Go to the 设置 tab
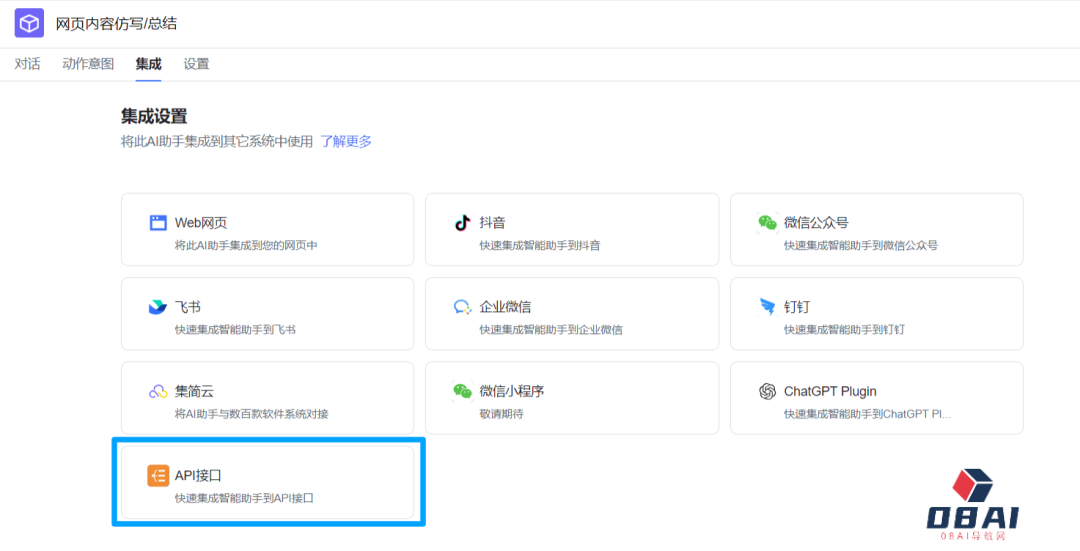This screenshot has width=1080, height=551. click(x=196, y=64)
